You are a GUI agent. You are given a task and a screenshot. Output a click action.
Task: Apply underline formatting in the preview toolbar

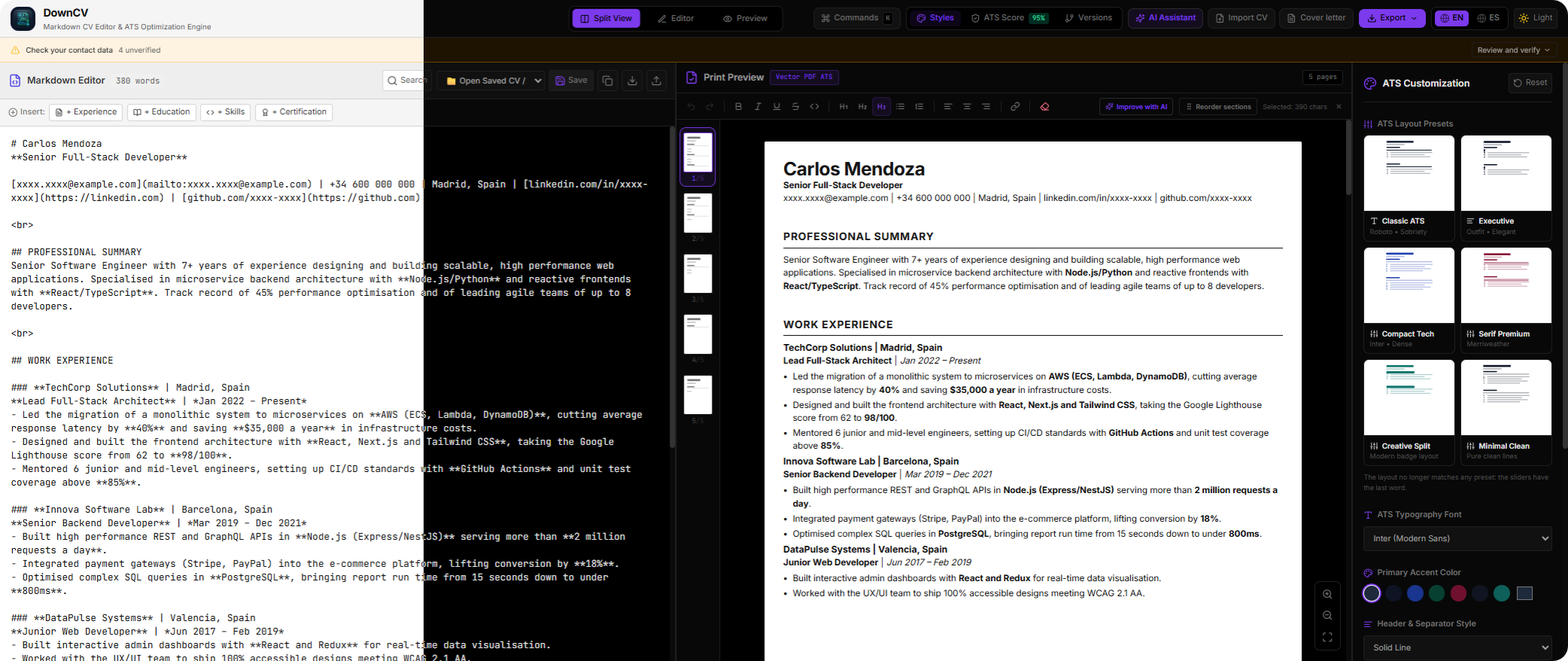point(776,107)
